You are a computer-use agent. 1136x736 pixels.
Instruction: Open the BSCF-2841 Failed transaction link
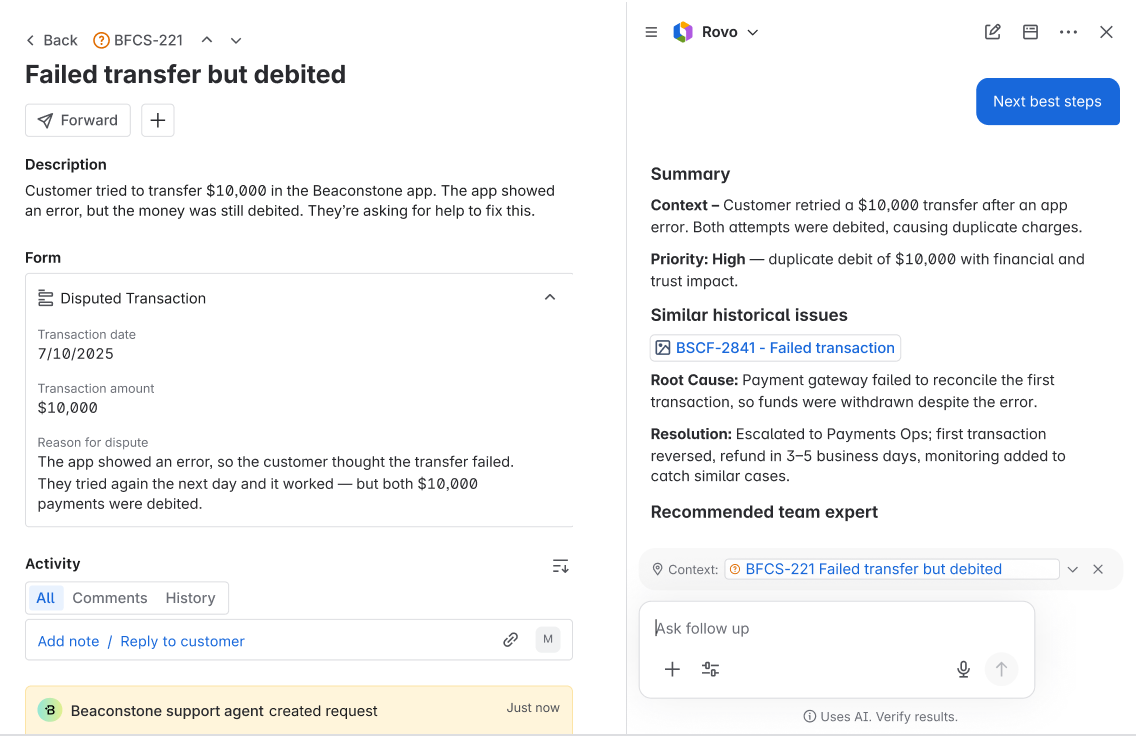[775, 348]
